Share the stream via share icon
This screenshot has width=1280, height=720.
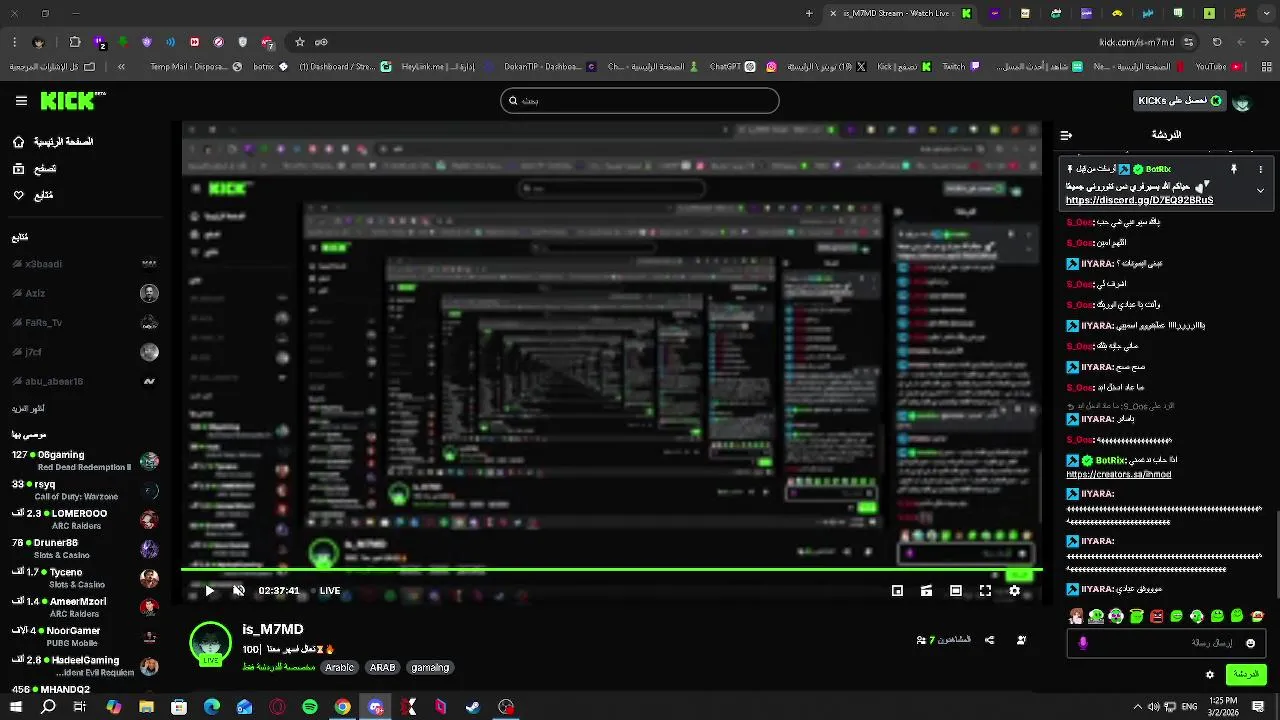(989, 640)
